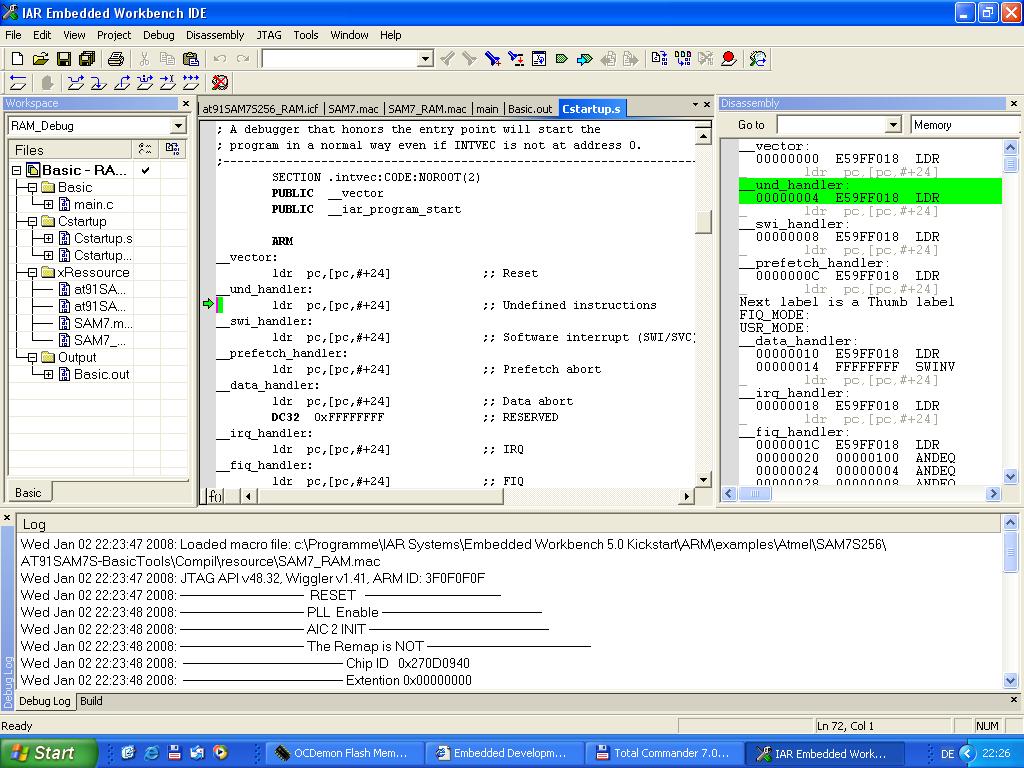
Task: Click the Open file icon
Action: pyautogui.click(x=40, y=59)
